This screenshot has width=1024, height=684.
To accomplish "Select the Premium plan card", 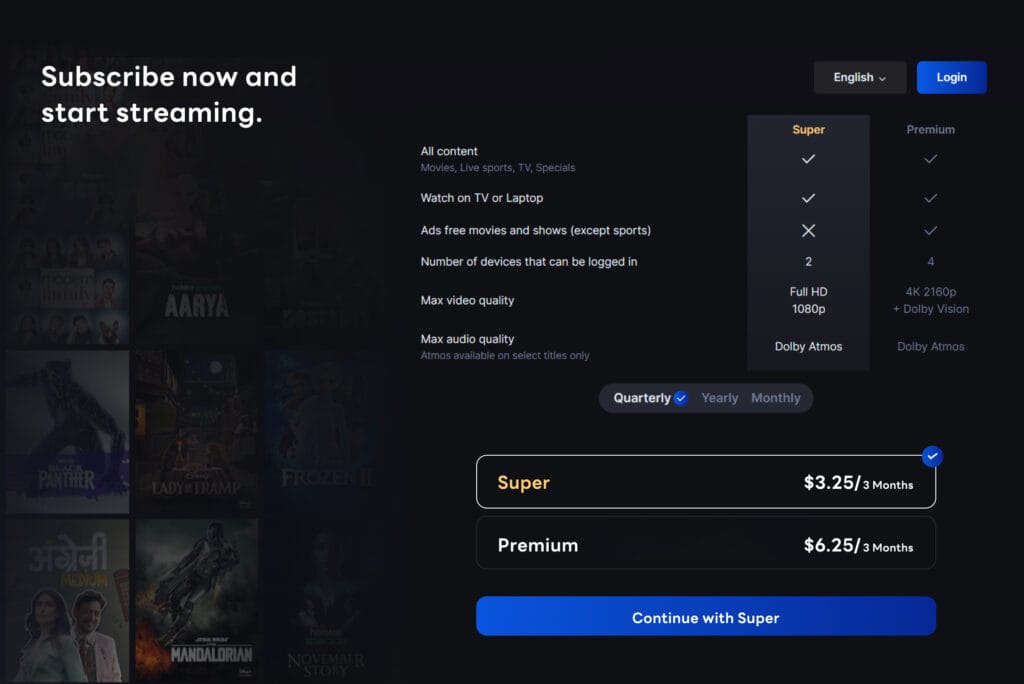I will [706, 544].
